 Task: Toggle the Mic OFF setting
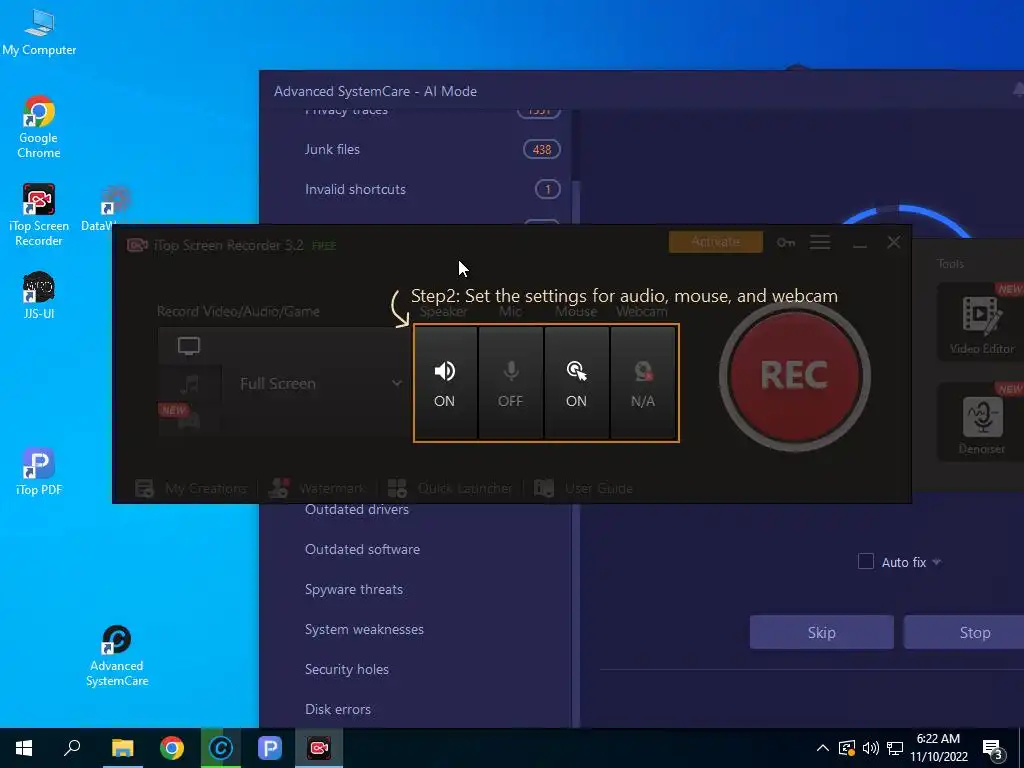coord(511,383)
